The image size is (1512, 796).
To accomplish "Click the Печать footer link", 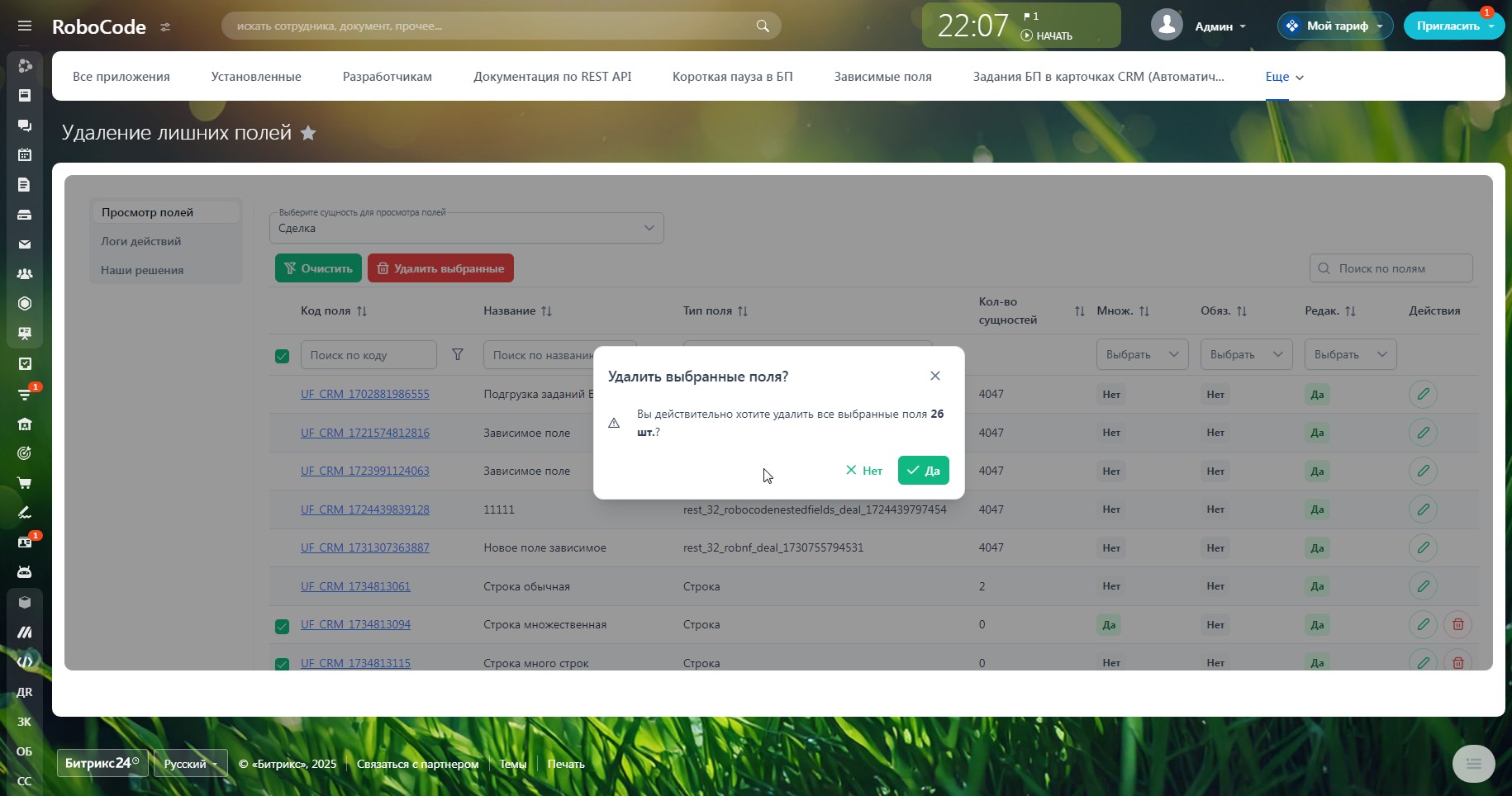I will pyautogui.click(x=566, y=764).
